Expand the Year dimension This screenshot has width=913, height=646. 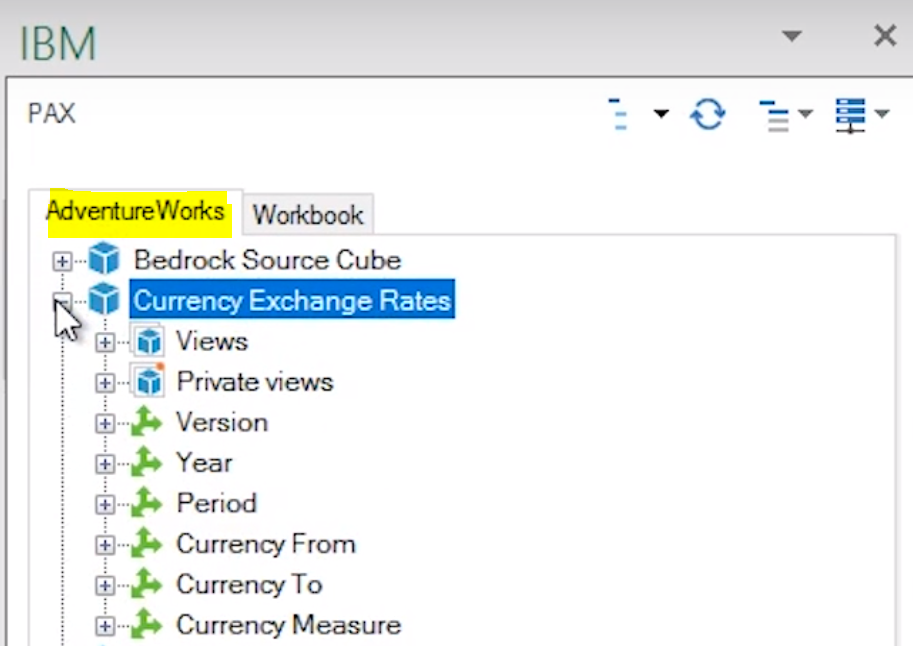(x=105, y=464)
